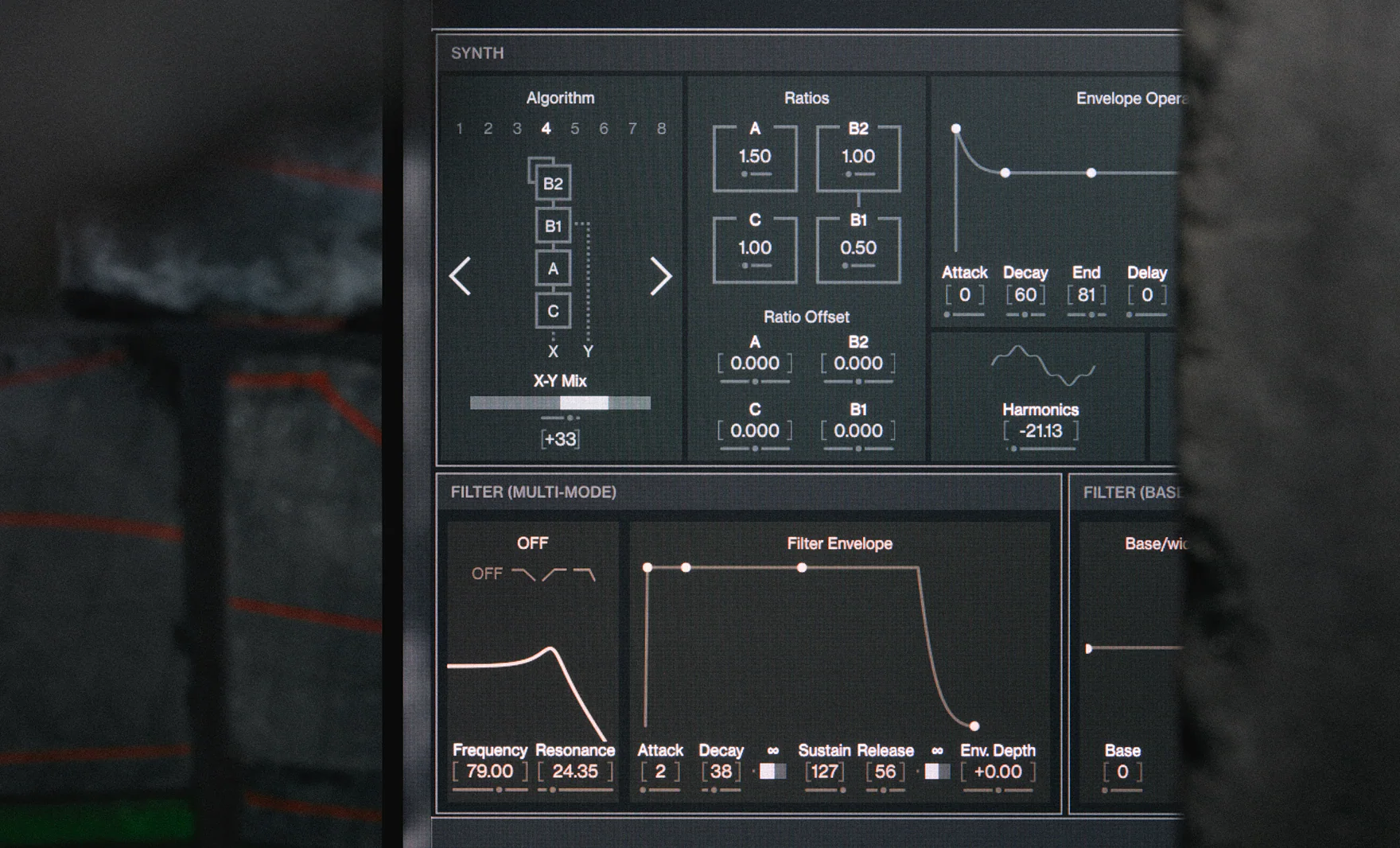Click Ratio C value 1.00
This screenshot has height=848, width=1400.
point(755,248)
